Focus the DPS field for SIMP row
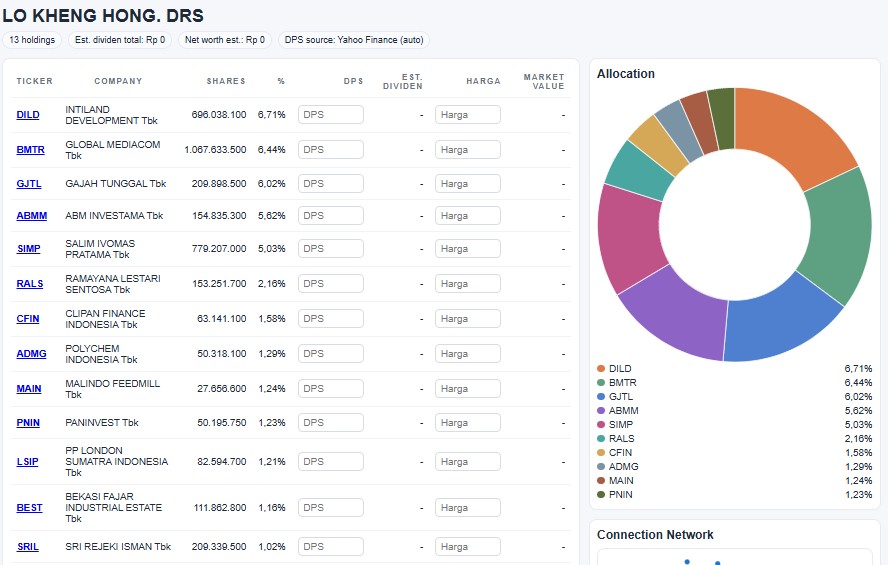 point(330,249)
